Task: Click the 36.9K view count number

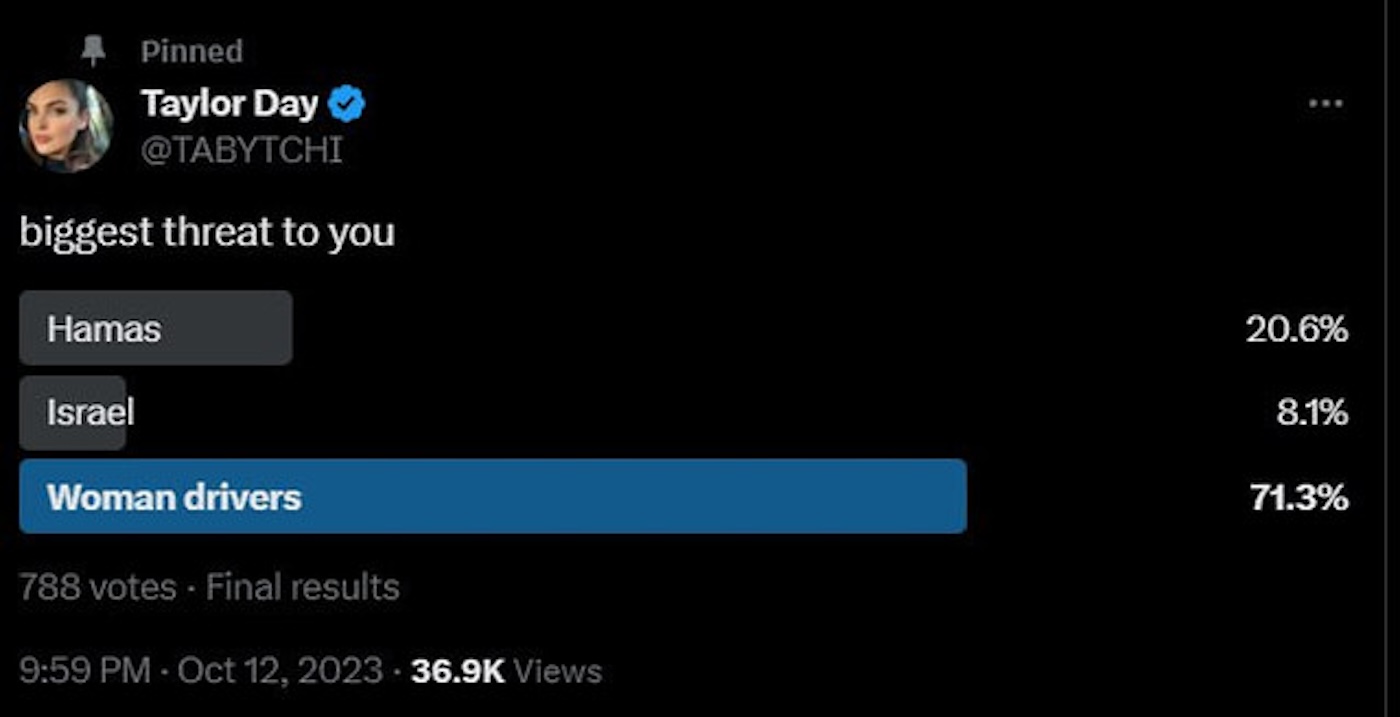Action: [457, 670]
